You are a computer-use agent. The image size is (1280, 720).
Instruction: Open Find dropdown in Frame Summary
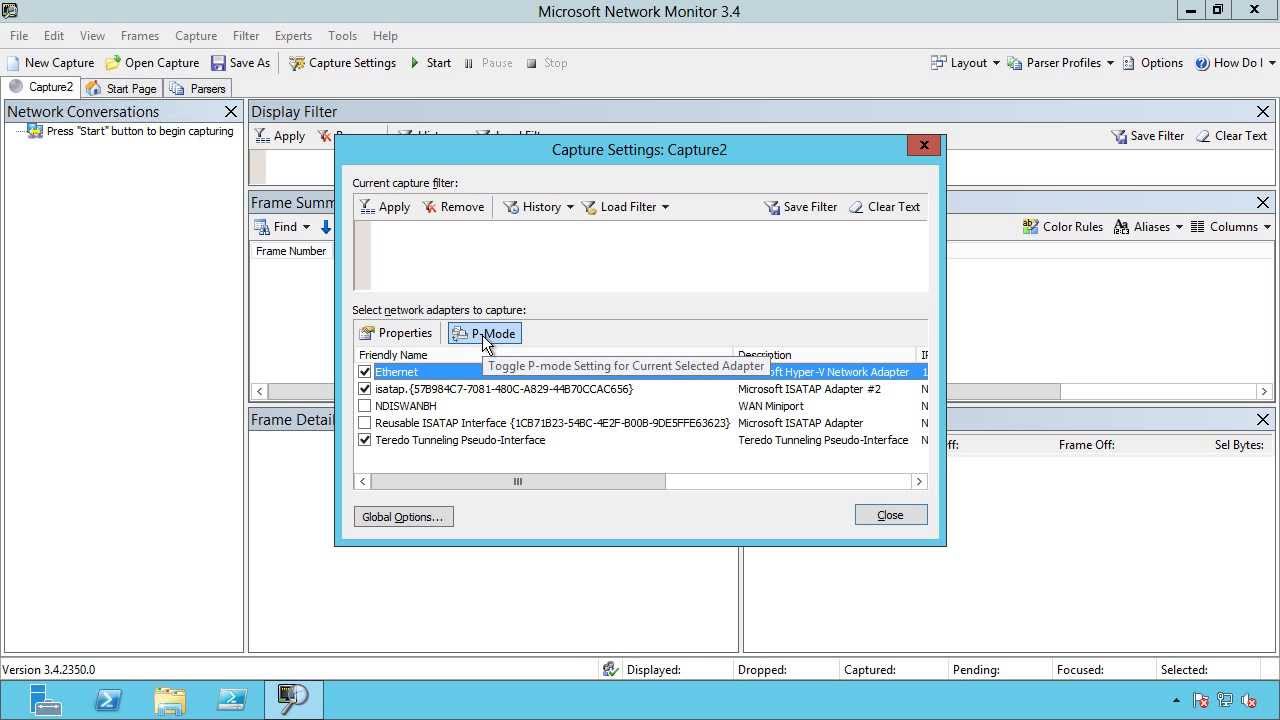point(282,227)
